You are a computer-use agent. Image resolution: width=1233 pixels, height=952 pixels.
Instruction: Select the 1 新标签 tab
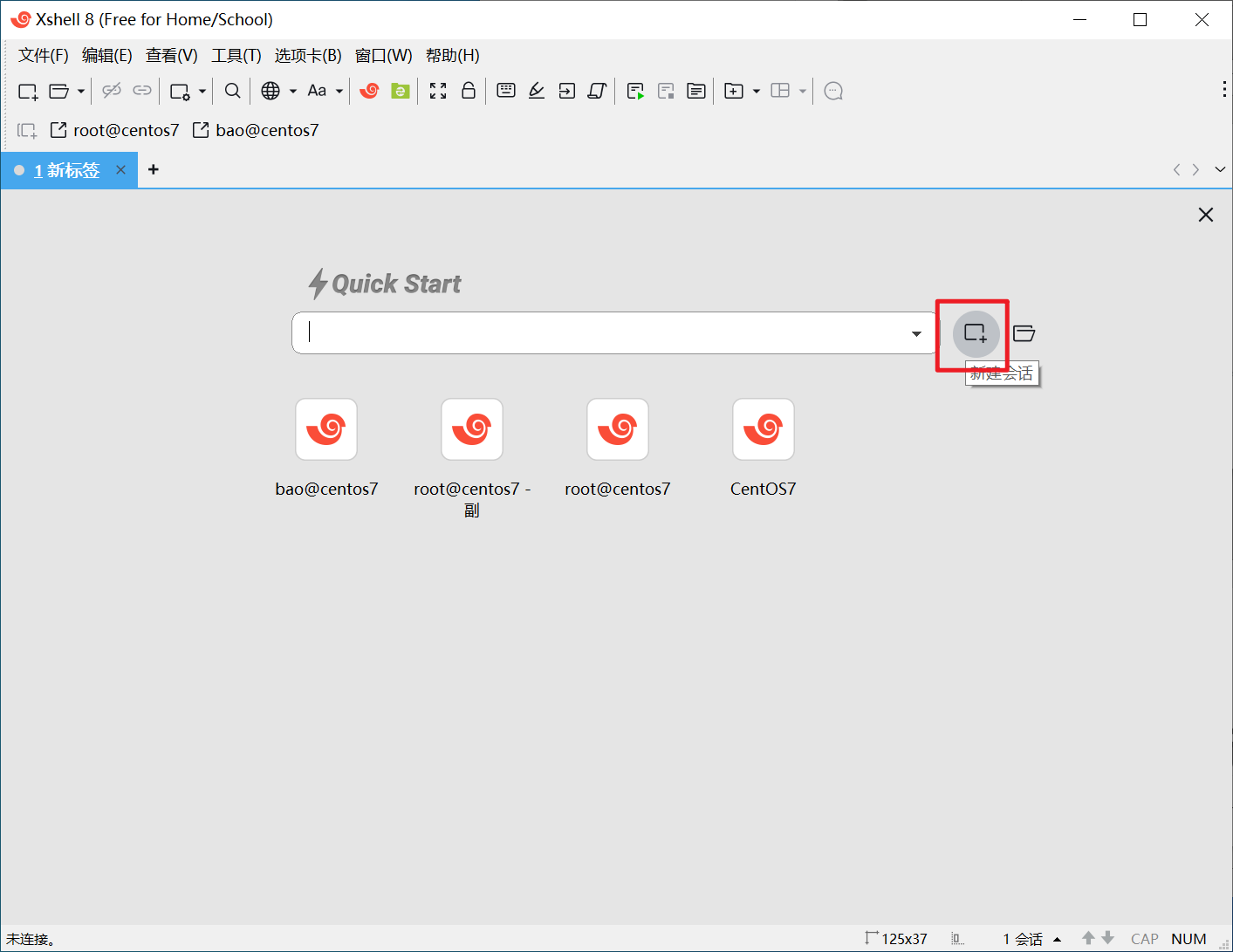tap(67, 170)
